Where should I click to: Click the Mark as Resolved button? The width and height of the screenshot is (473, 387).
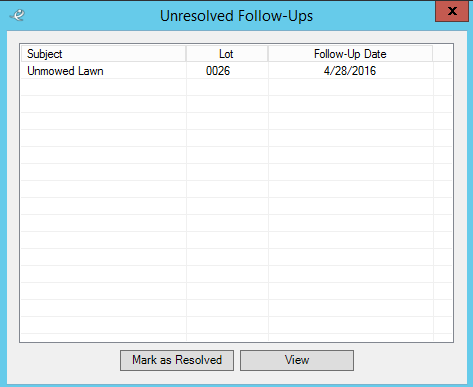click(177, 360)
